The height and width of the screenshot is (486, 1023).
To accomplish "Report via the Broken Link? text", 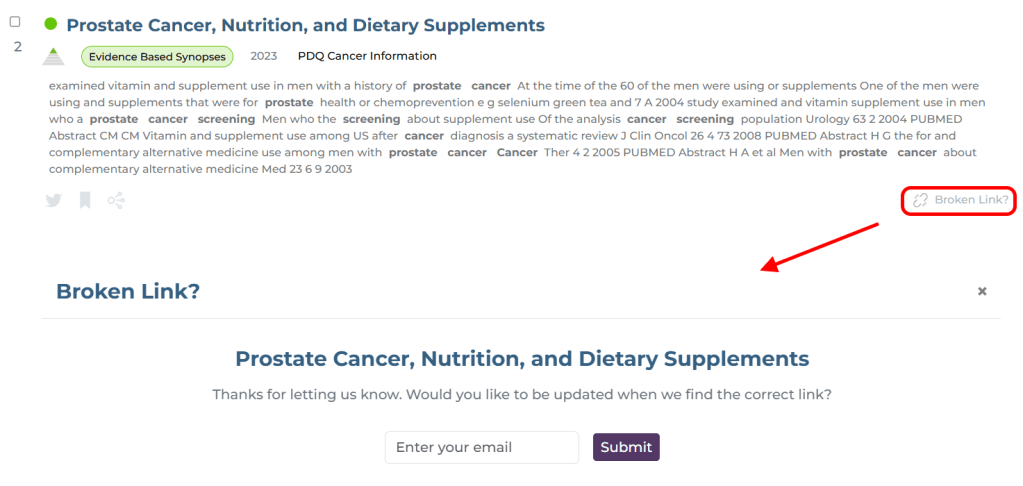I will (x=971, y=201).
